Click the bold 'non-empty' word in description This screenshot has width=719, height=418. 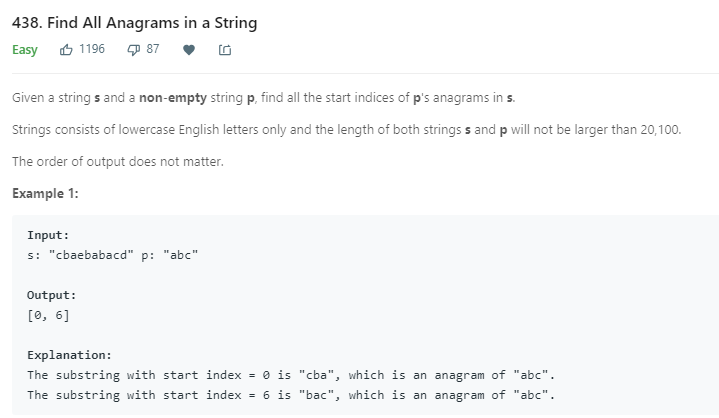tap(173, 98)
